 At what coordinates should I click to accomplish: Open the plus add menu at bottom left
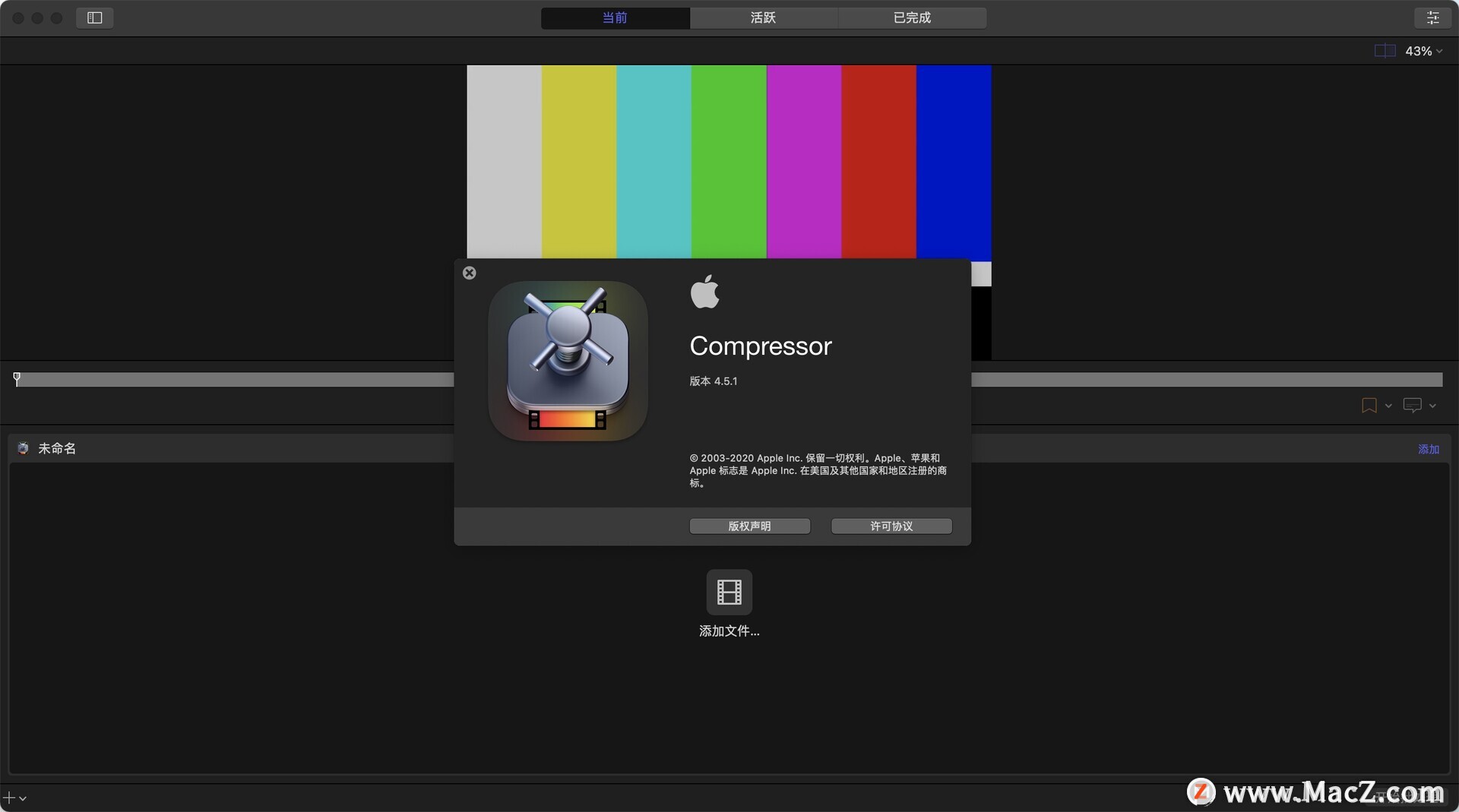(x=14, y=798)
